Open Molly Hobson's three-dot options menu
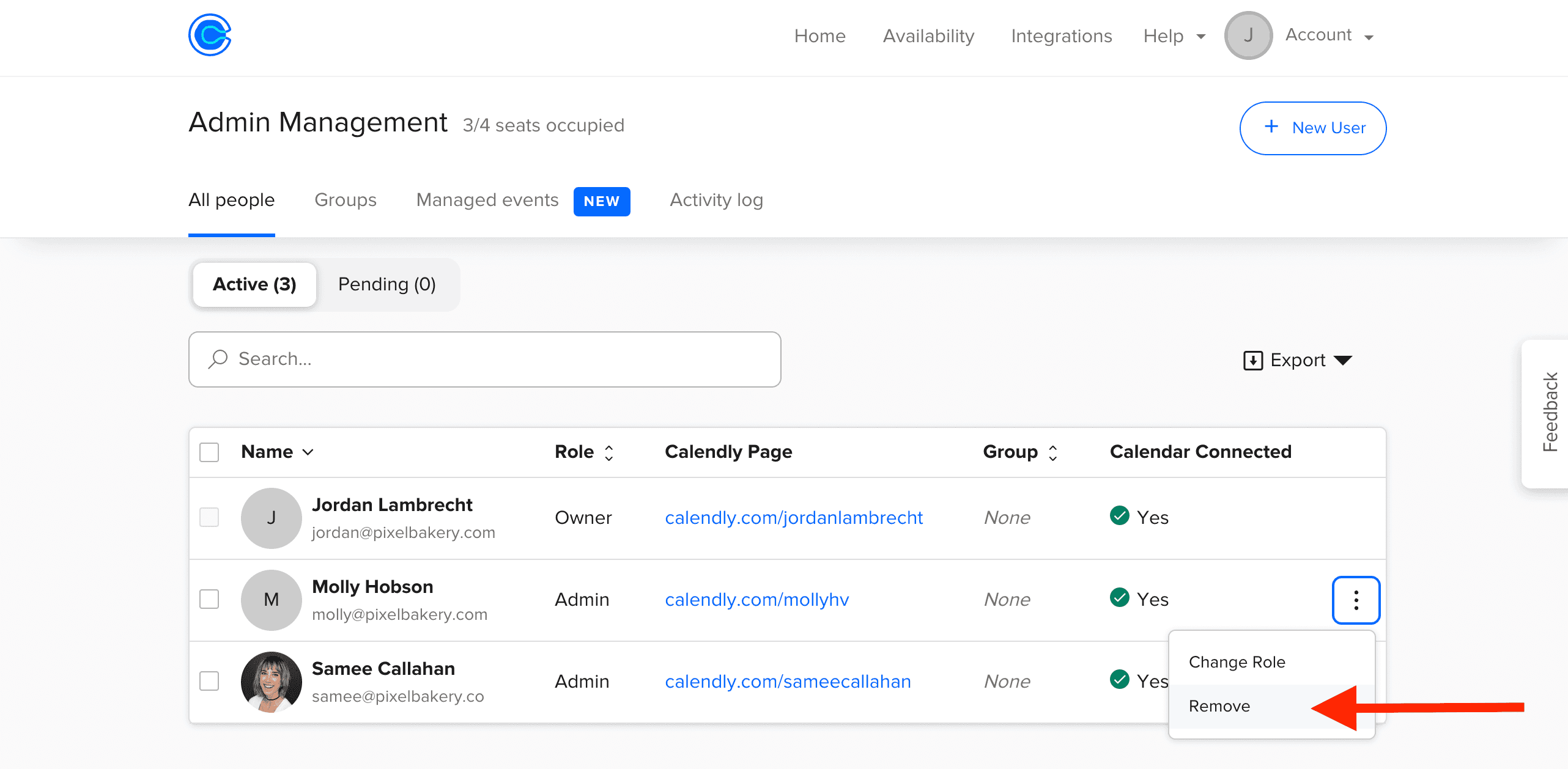This screenshot has width=1568, height=769. pos(1356,600)
